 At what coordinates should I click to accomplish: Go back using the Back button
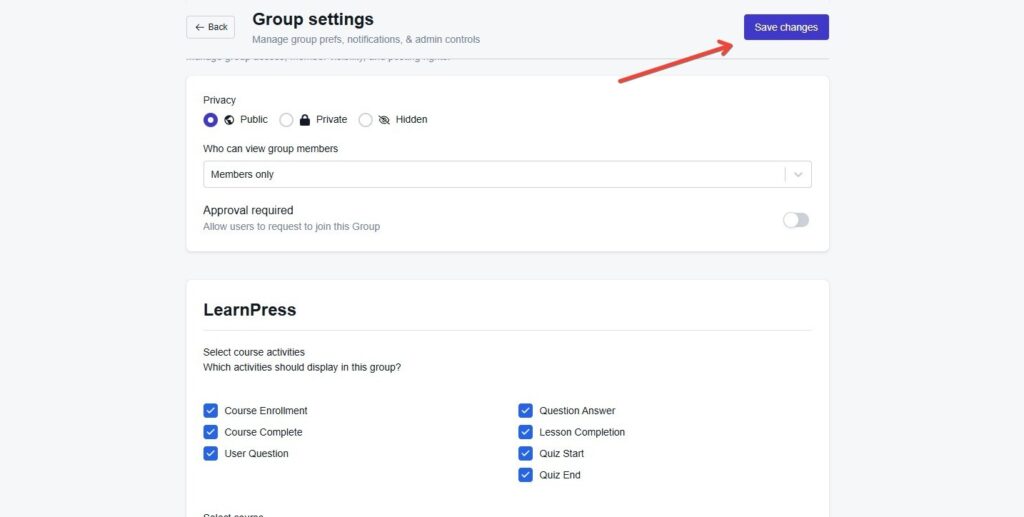[x=210, y=27]
